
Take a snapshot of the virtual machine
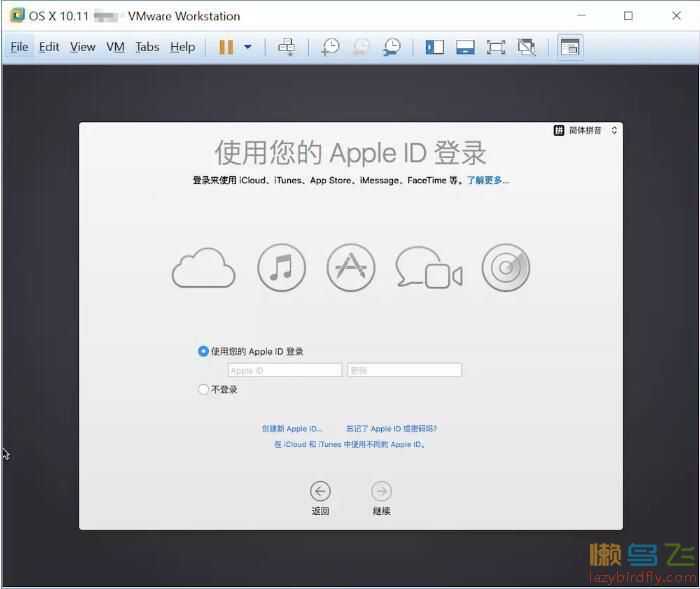(x=330, y=47)
